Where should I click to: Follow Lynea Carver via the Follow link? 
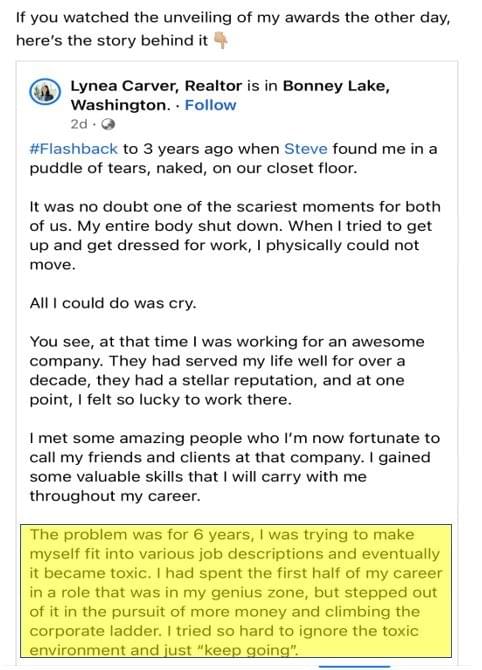click(210, 105)
